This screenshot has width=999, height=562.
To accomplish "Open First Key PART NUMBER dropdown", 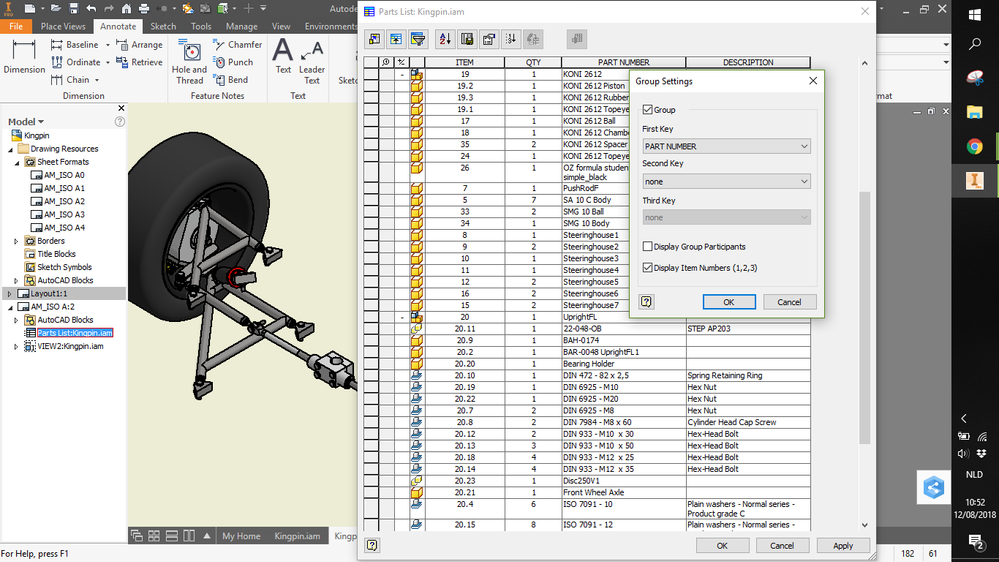I will (x=726, y=146).
